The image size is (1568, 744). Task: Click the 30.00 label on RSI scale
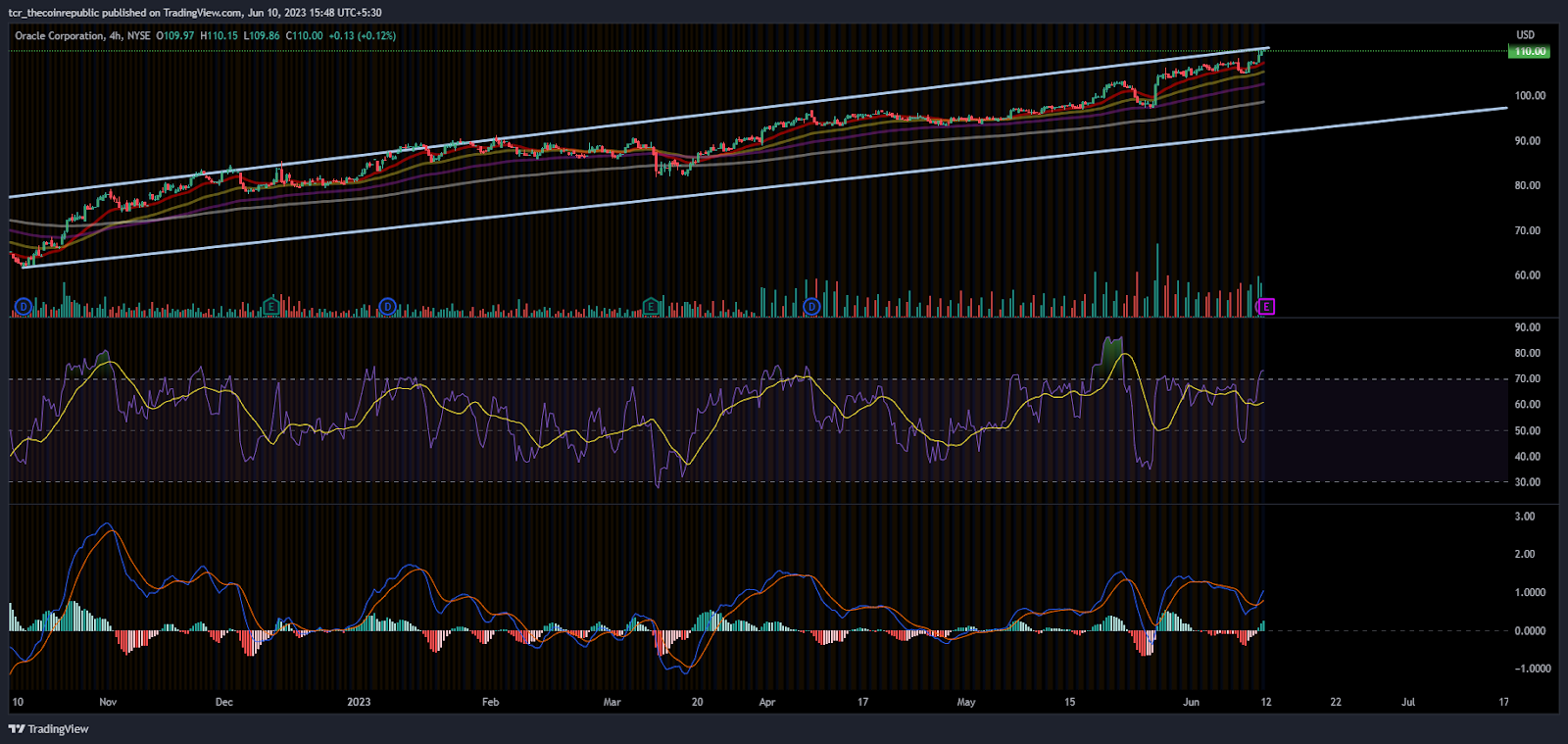(1527, 482)
